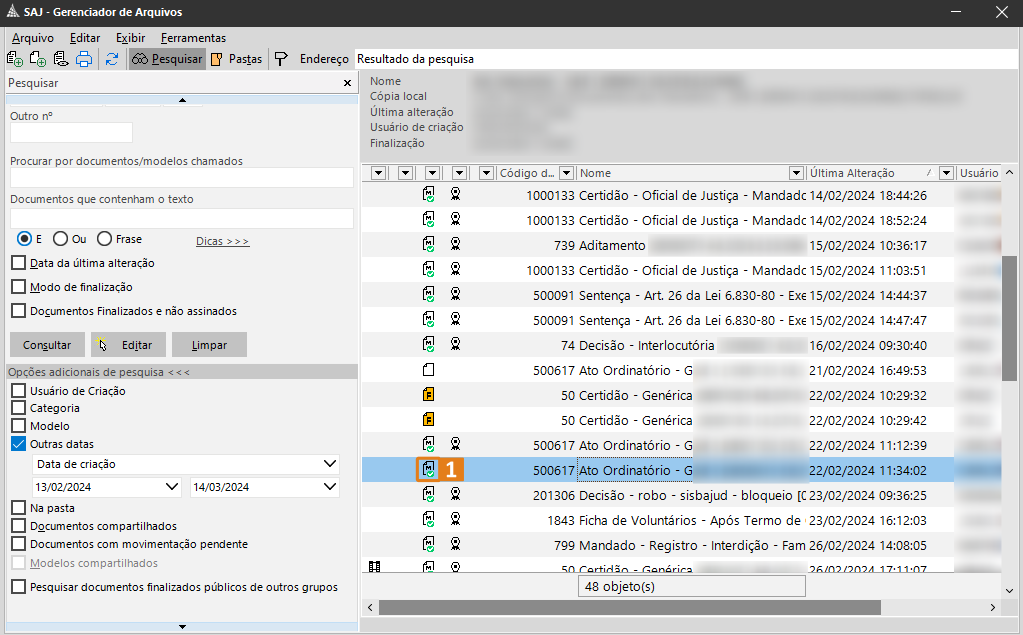
Task: Show the Pastas folder panel
Action: [x=237, y=59]
